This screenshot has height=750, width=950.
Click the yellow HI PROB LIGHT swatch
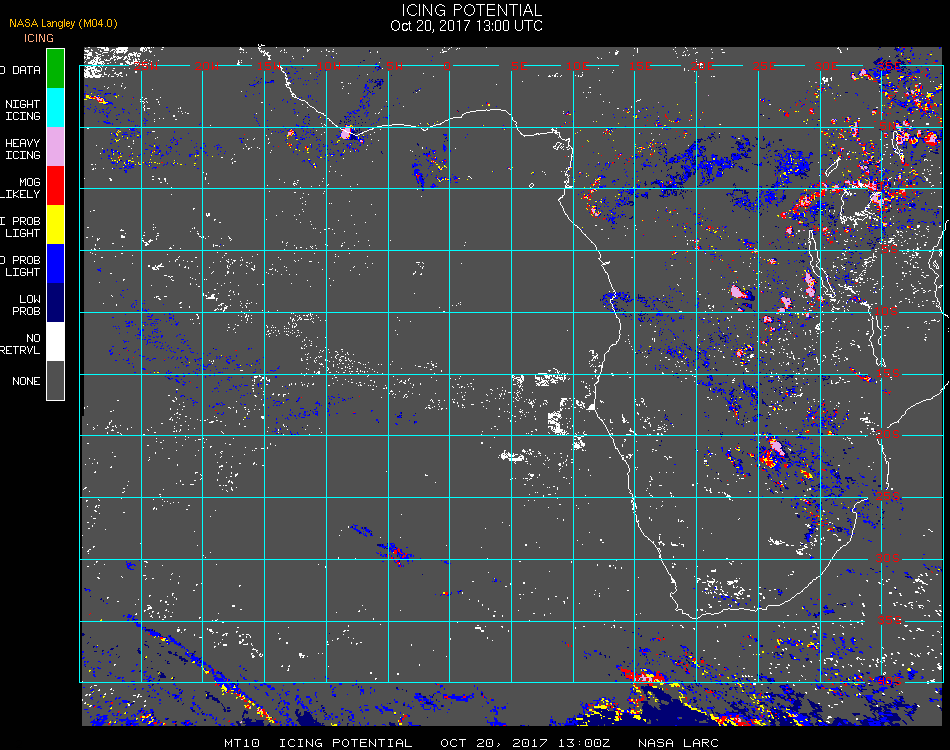(x=55, y=225)
